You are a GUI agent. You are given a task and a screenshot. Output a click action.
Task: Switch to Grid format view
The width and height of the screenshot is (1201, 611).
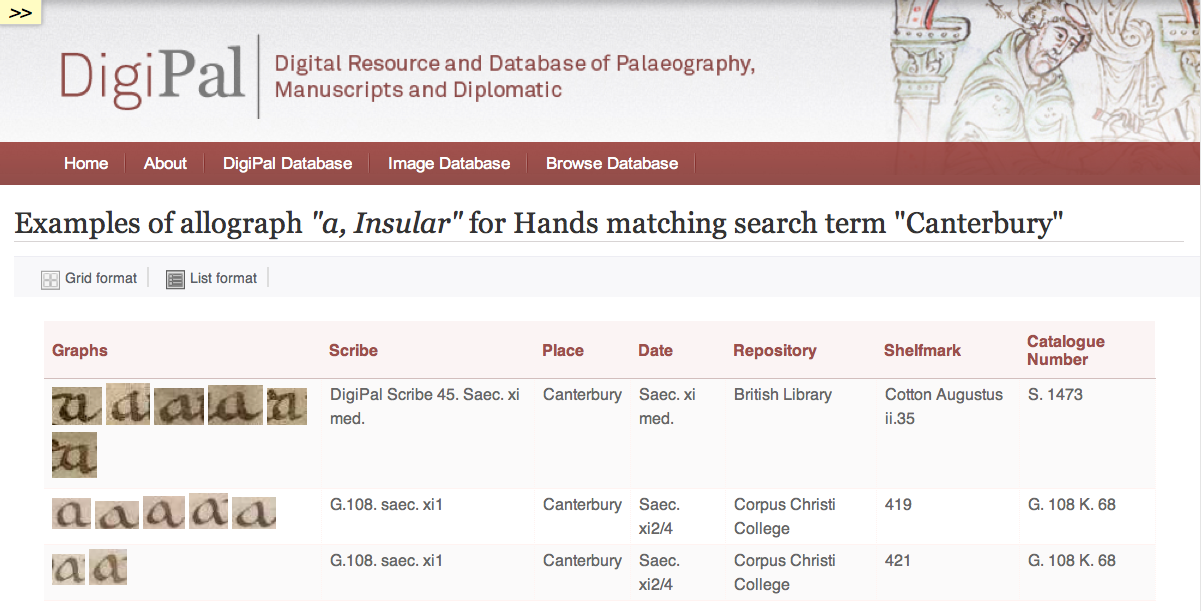[x=100, y=278]
